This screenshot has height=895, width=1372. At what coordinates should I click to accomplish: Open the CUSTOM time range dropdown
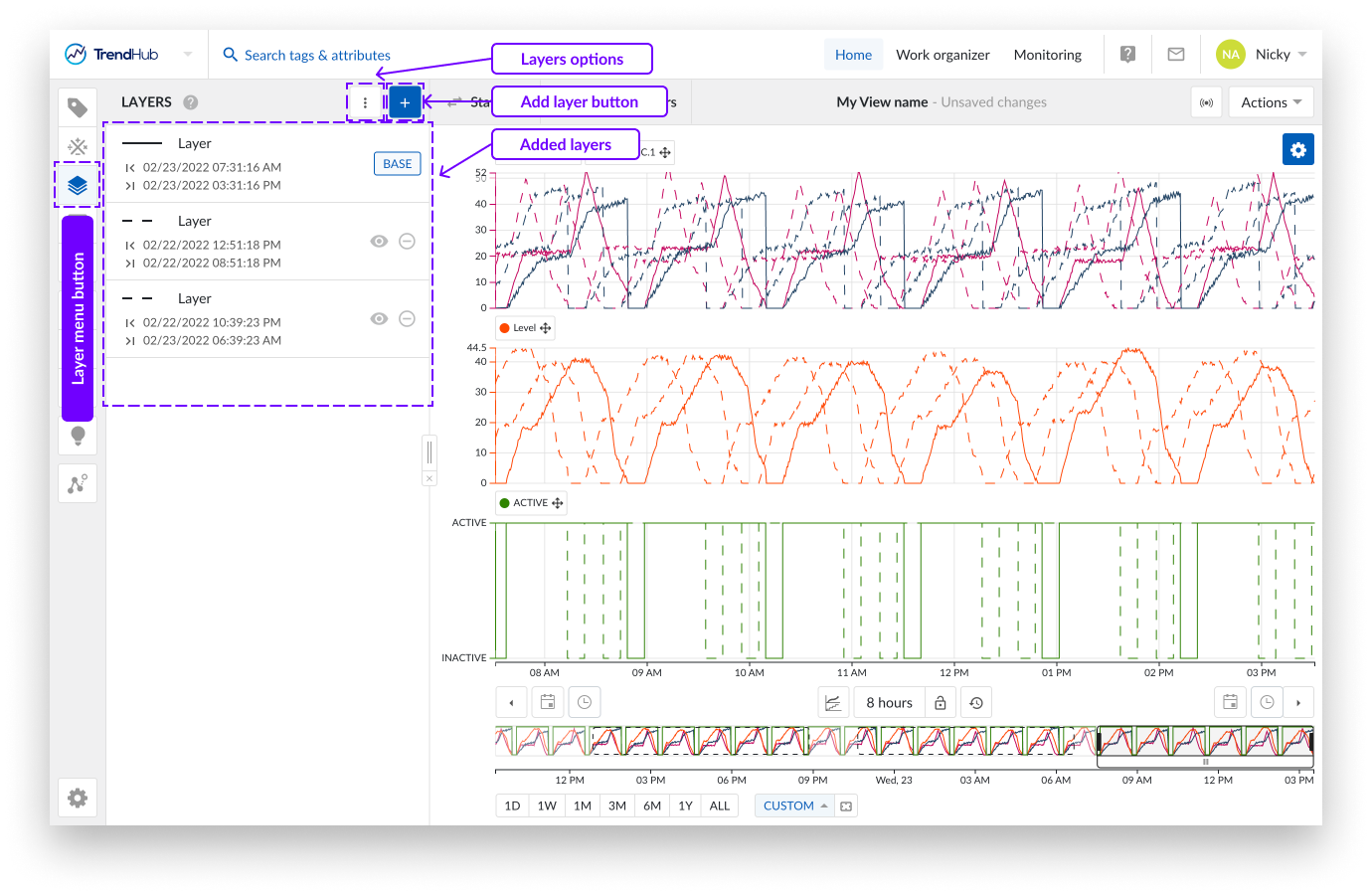[794, 805]
